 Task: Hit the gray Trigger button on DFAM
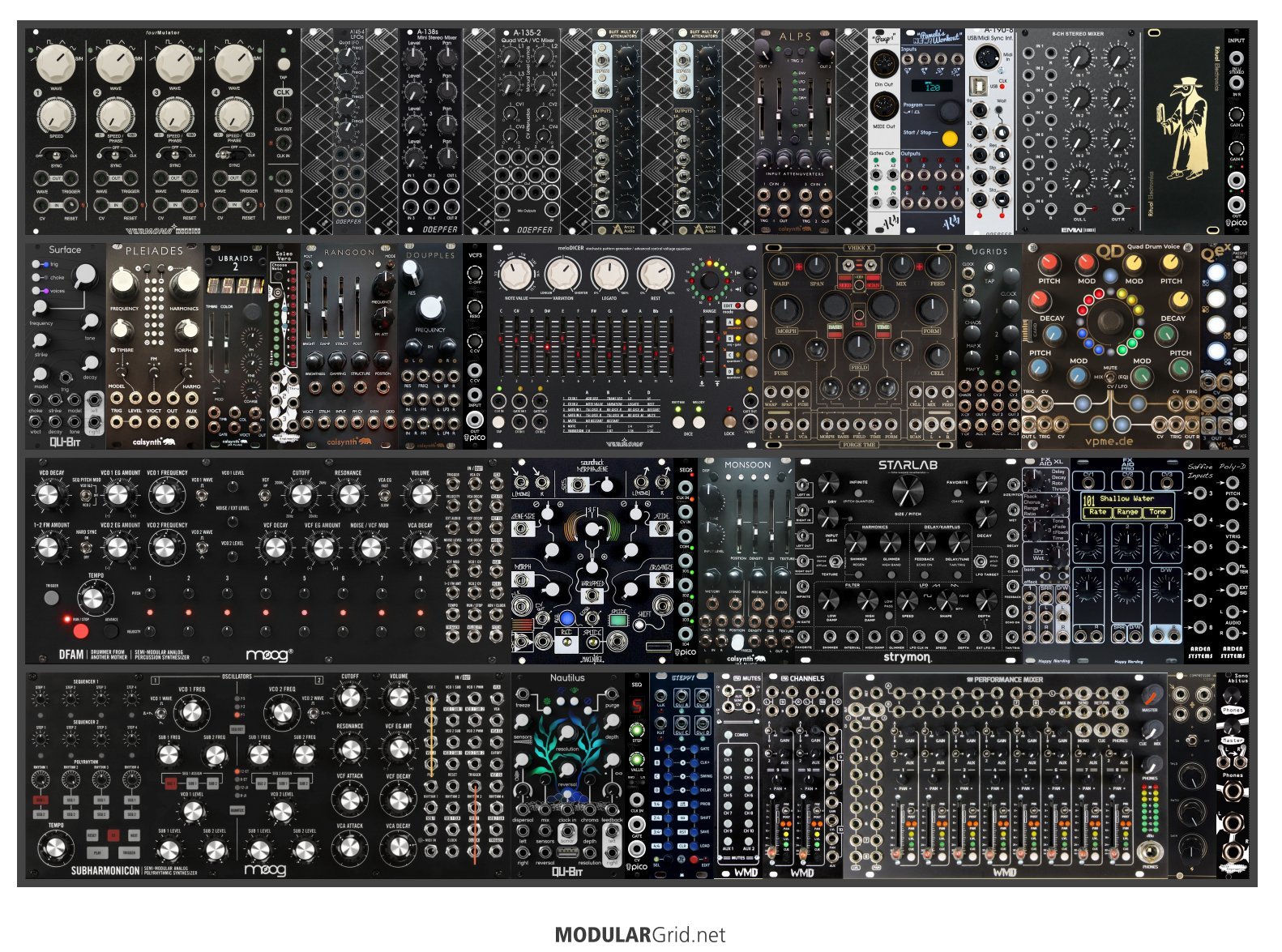click(52, 597)
